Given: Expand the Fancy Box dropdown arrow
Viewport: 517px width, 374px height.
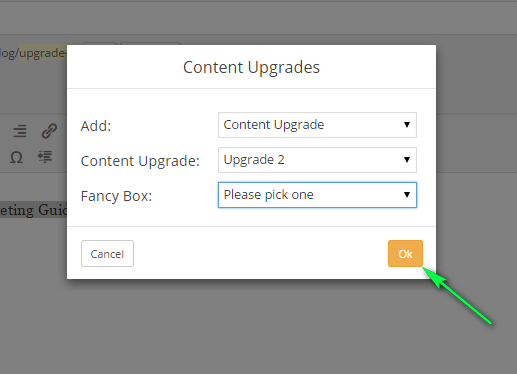Looking at the screenshot, I should (x=407, y=195).
